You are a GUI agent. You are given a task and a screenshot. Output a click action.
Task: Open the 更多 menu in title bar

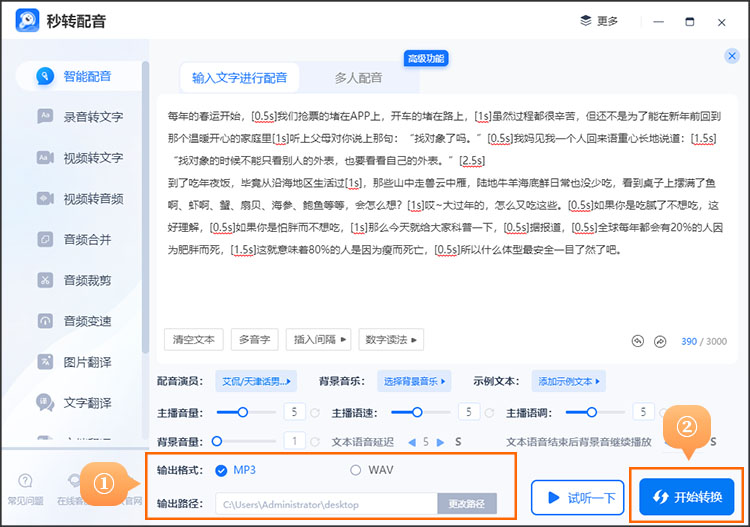click(x=600, y=21)
